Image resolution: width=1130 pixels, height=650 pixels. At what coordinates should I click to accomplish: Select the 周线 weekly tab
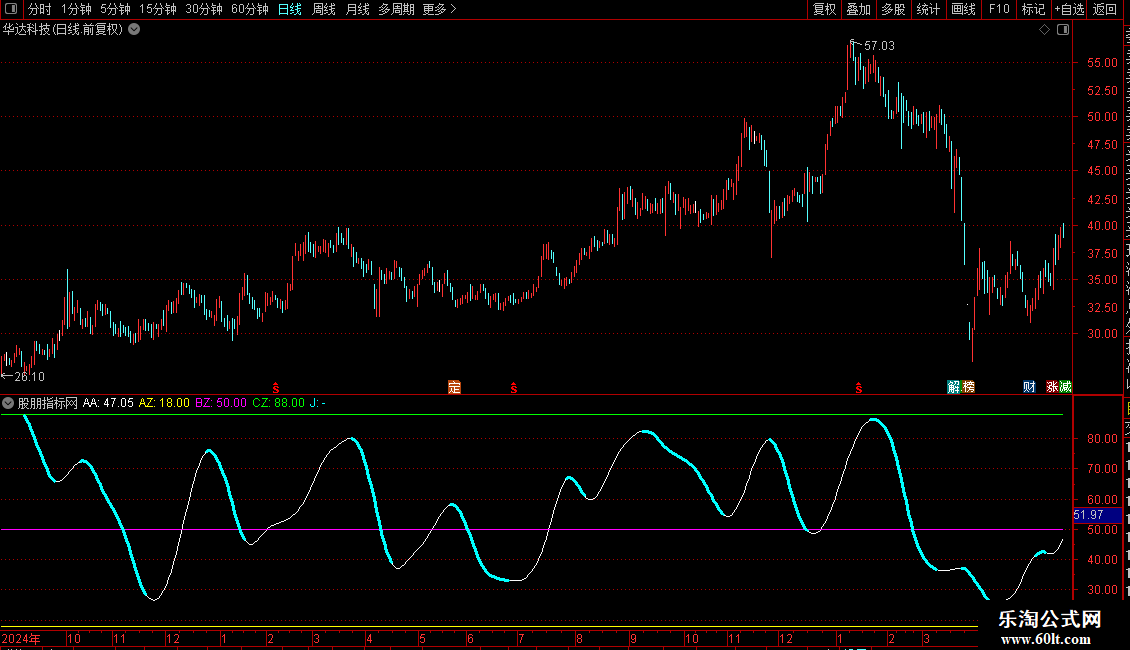pyautogui.click(x=324, y=9)
